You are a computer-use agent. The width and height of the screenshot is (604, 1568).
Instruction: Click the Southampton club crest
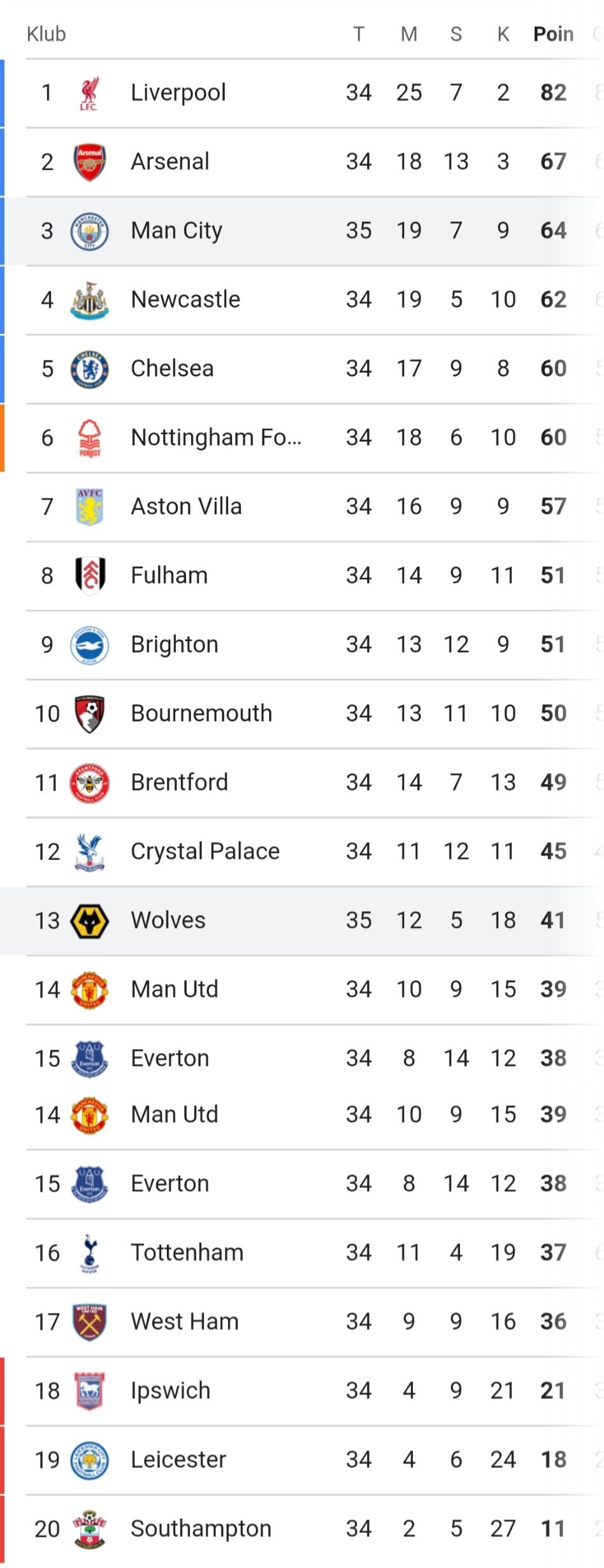pos(89,1529)
